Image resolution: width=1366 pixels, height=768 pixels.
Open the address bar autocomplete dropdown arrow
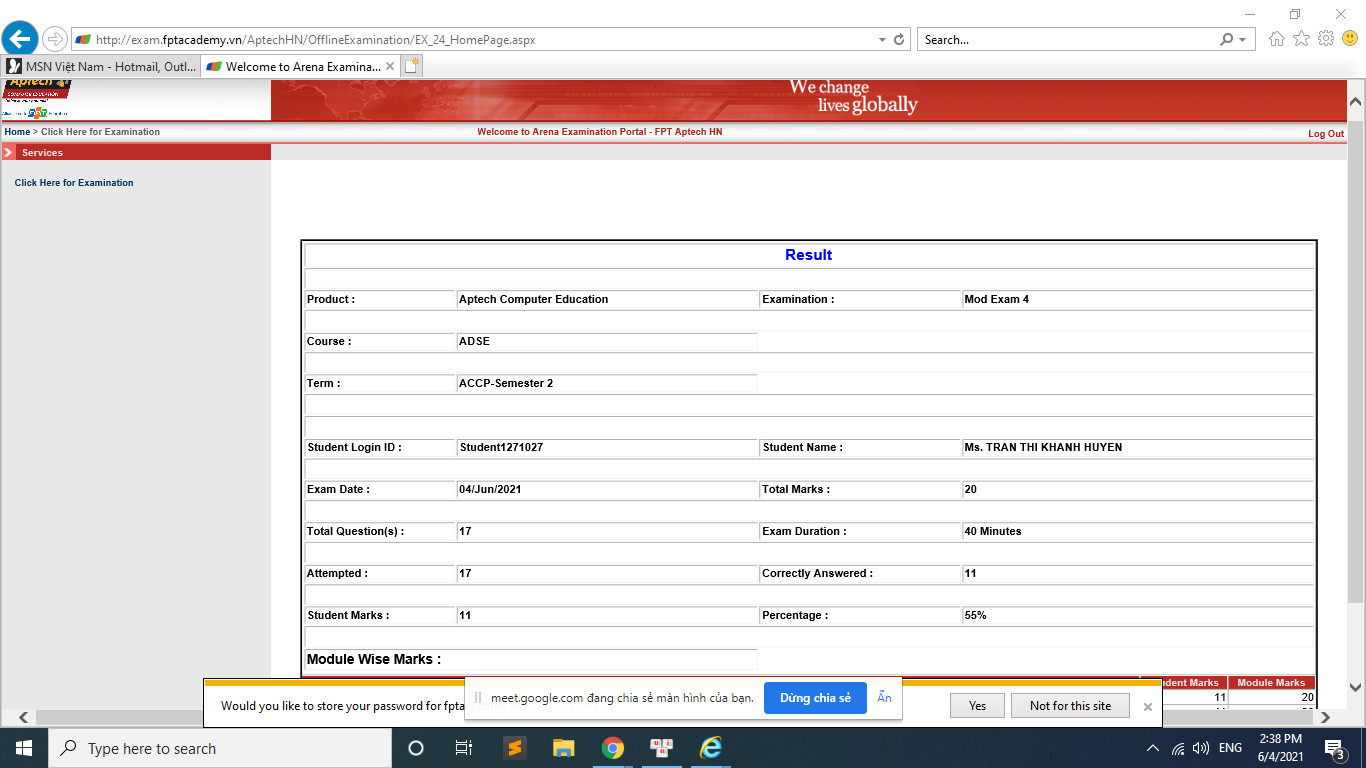coord(882,40)
